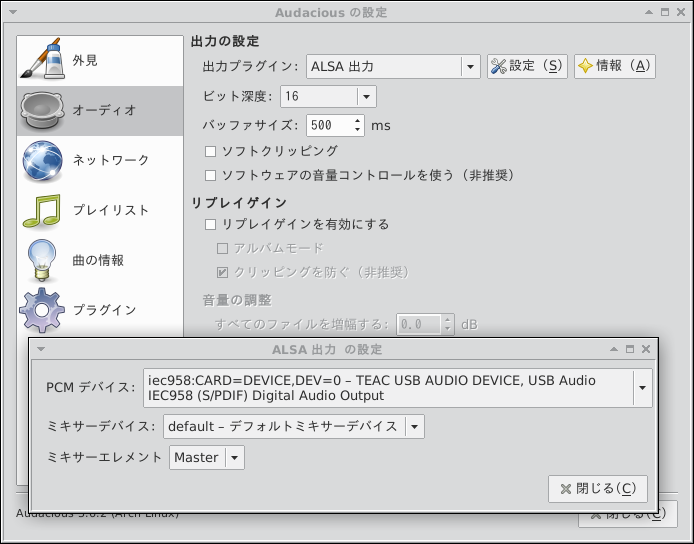Click the バッファサイズ field showing 500
The image size is (694, 544).
pos(330,125)
